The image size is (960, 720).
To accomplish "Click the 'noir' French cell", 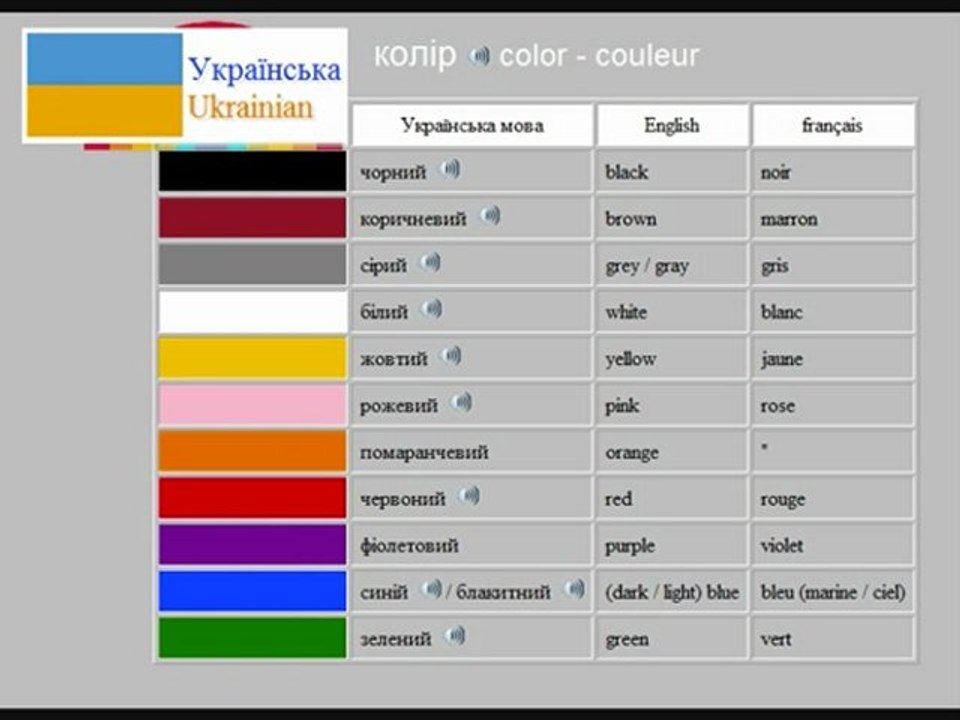I will 833,171.
